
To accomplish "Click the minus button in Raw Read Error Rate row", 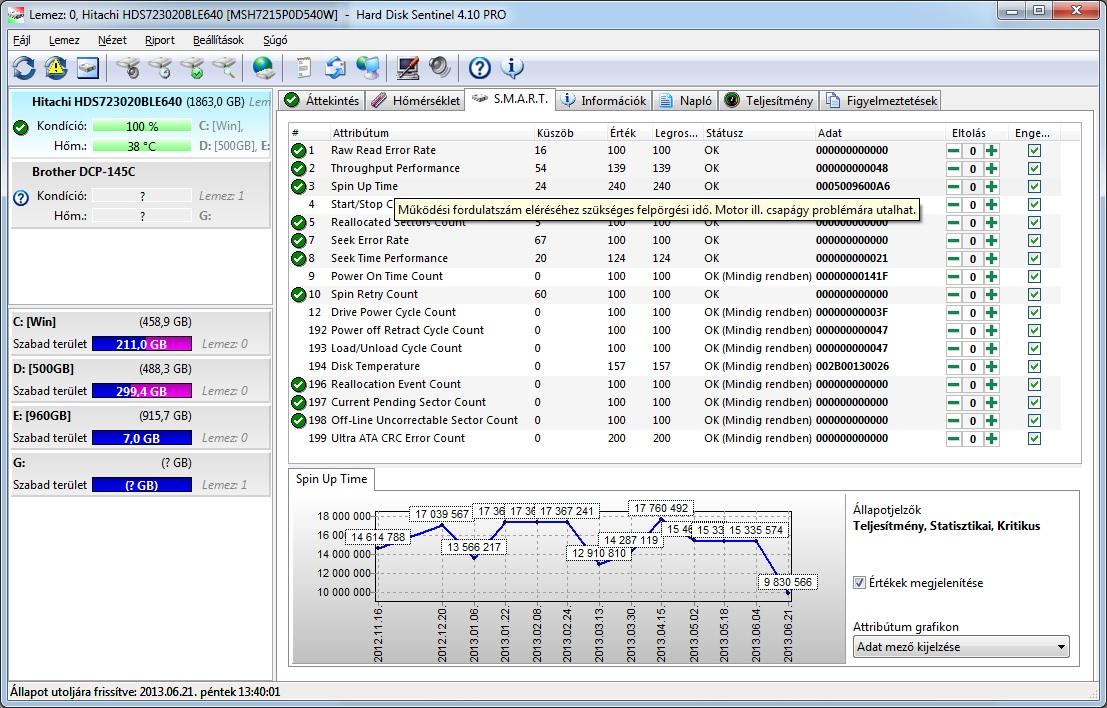I will [x=954, y=150].
